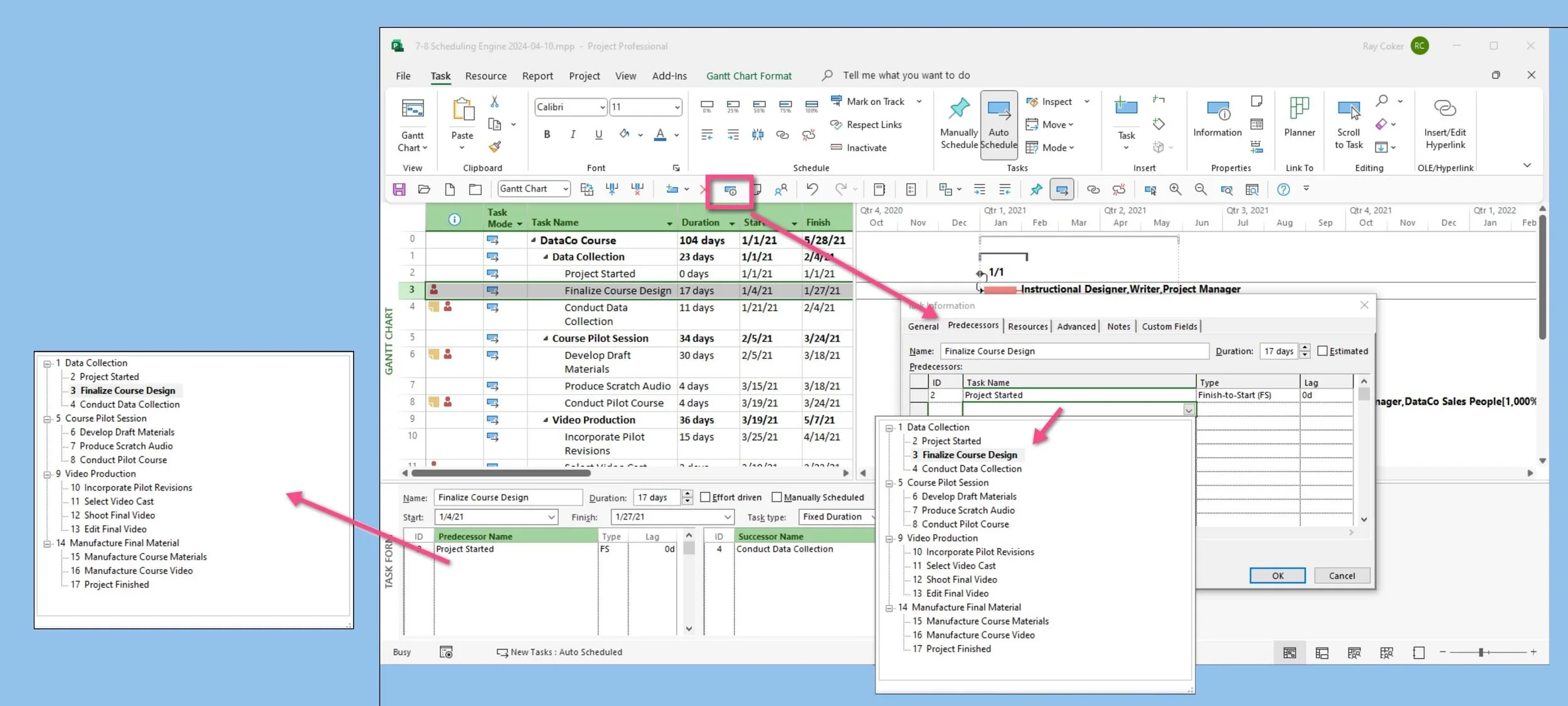Click the Name field in Task Form

point(508,497)
